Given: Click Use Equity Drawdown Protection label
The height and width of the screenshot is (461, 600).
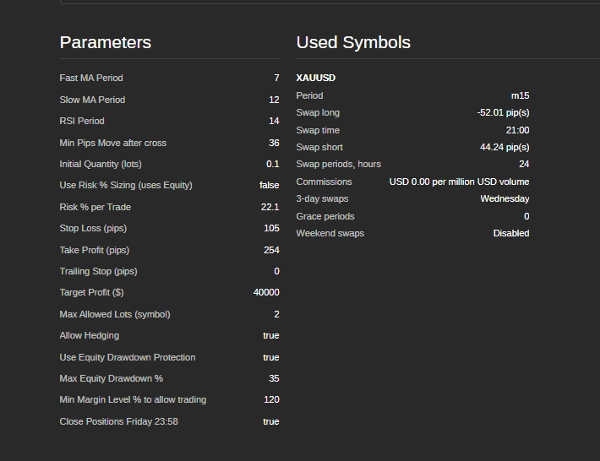Looking at the screenshot, I should [x=127, y=357].
